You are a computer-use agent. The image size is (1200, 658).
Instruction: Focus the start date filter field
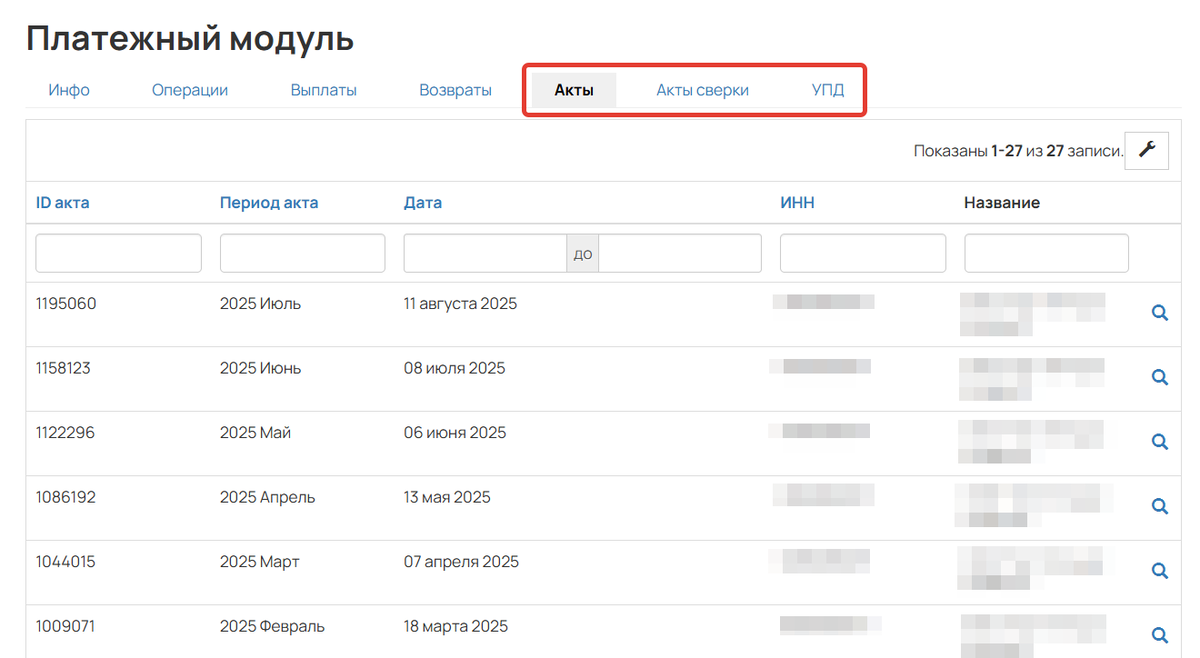click(485, 254)
